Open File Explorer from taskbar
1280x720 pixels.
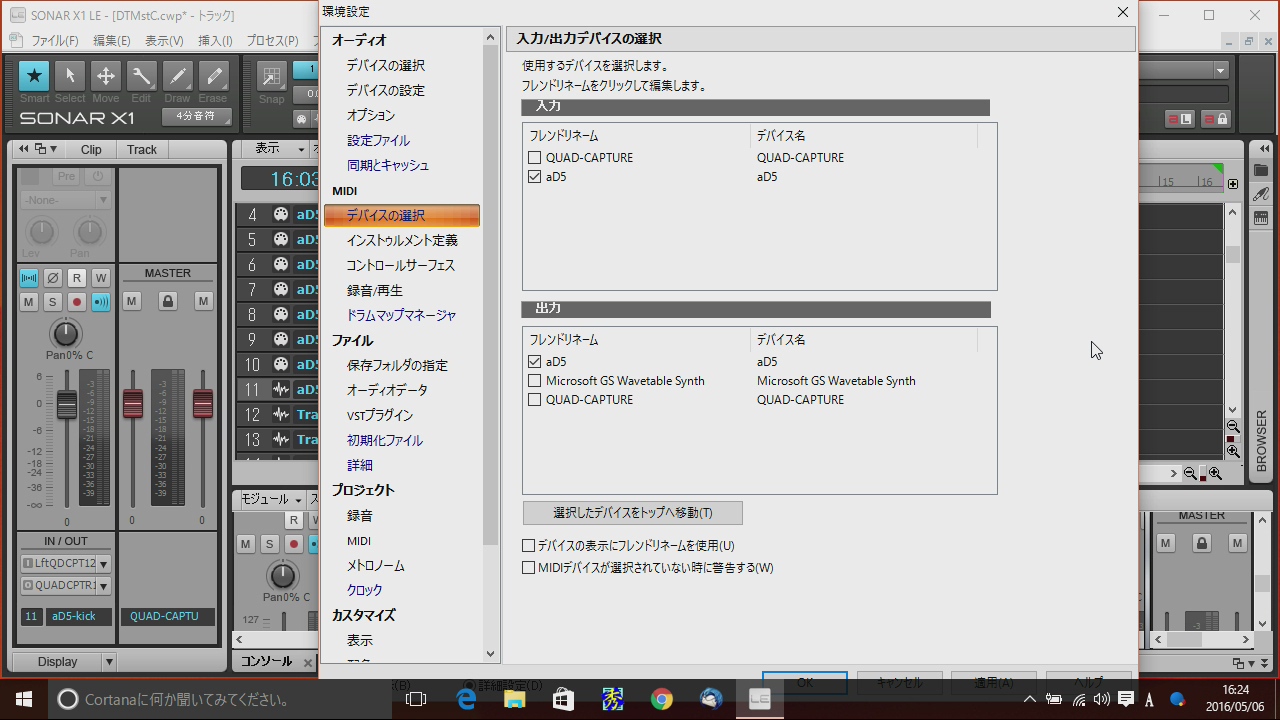click(515, 699)
